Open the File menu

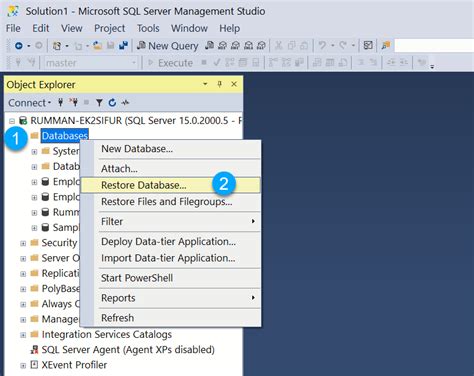(13, 28)
